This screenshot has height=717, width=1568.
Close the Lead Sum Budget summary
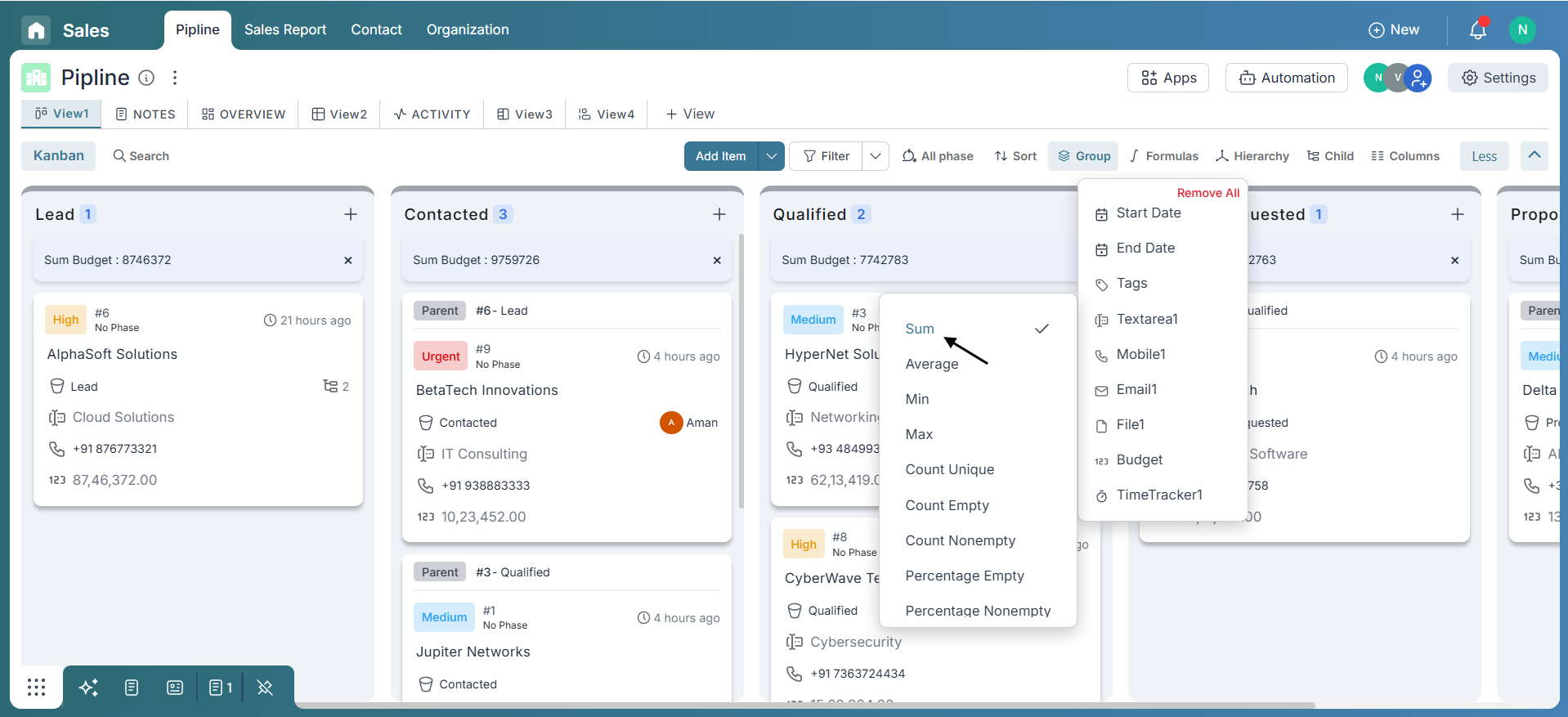[x=348, y=260]
